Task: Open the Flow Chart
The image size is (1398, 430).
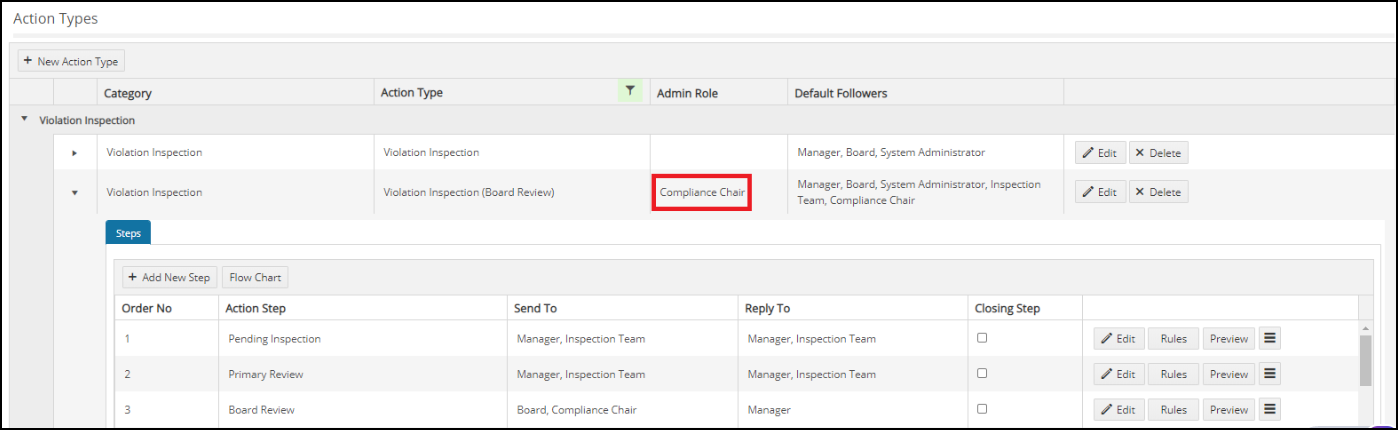Action: tap(255, 277)
